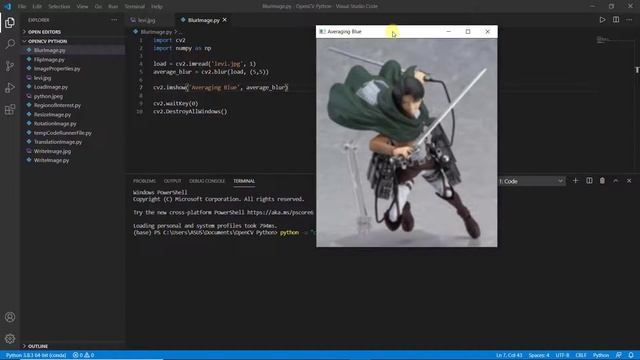Image resolution: width=640 pixels, height=360 pixels.
Task: Run Python file with play icon
Action: coord(602,20)
